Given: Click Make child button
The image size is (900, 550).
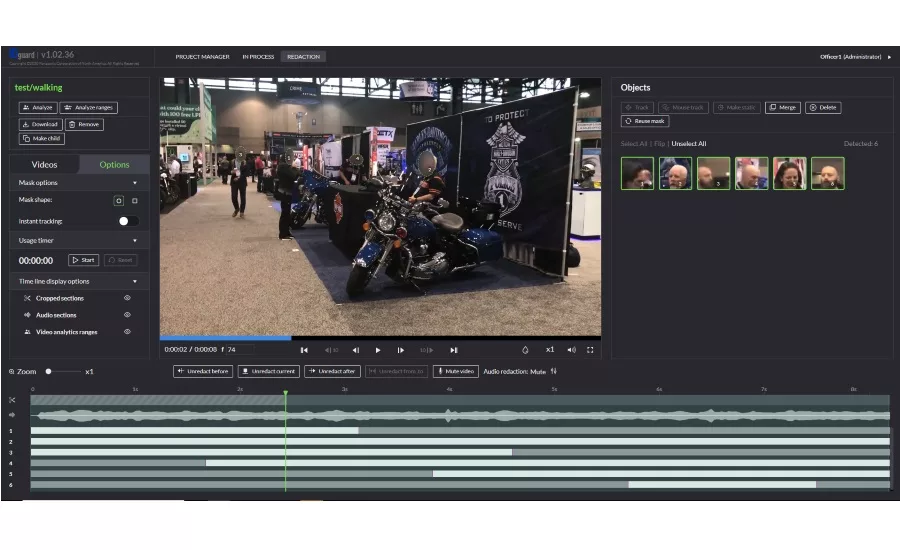Looking at the screenshot, I should click(x=42, y=138).
